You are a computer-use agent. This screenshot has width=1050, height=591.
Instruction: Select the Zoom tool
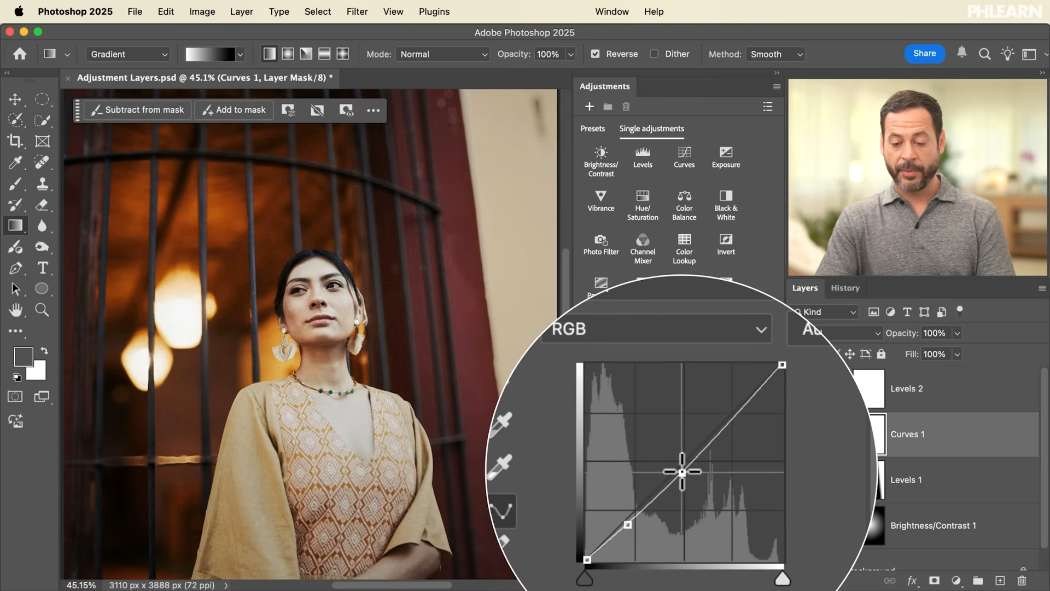click(42, 310)
